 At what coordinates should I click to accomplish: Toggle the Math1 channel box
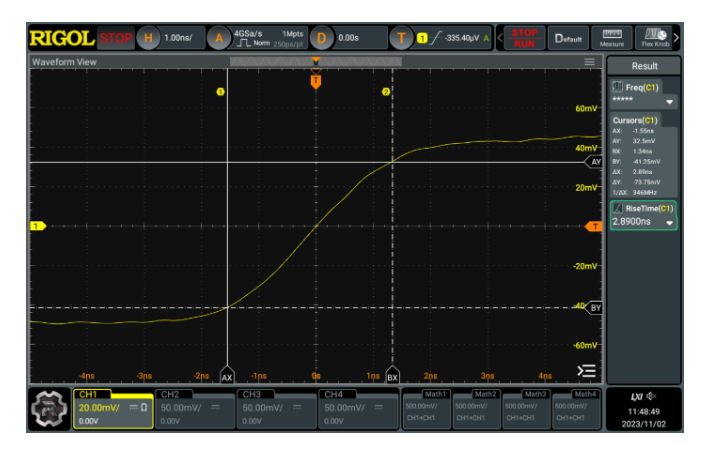click(x=426, y=408)
